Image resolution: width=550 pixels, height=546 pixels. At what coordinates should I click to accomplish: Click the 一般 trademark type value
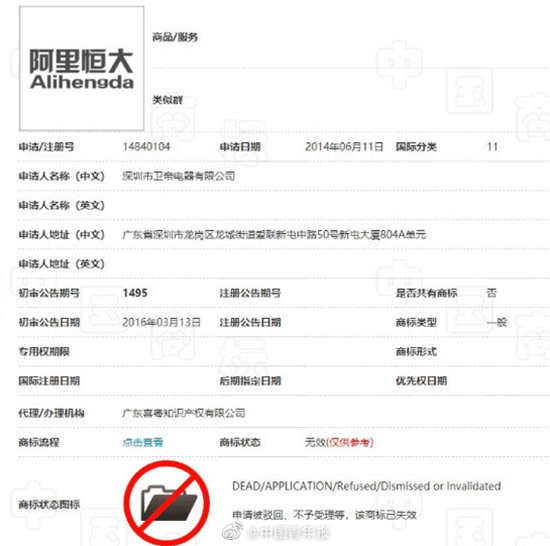coord(497,322)
